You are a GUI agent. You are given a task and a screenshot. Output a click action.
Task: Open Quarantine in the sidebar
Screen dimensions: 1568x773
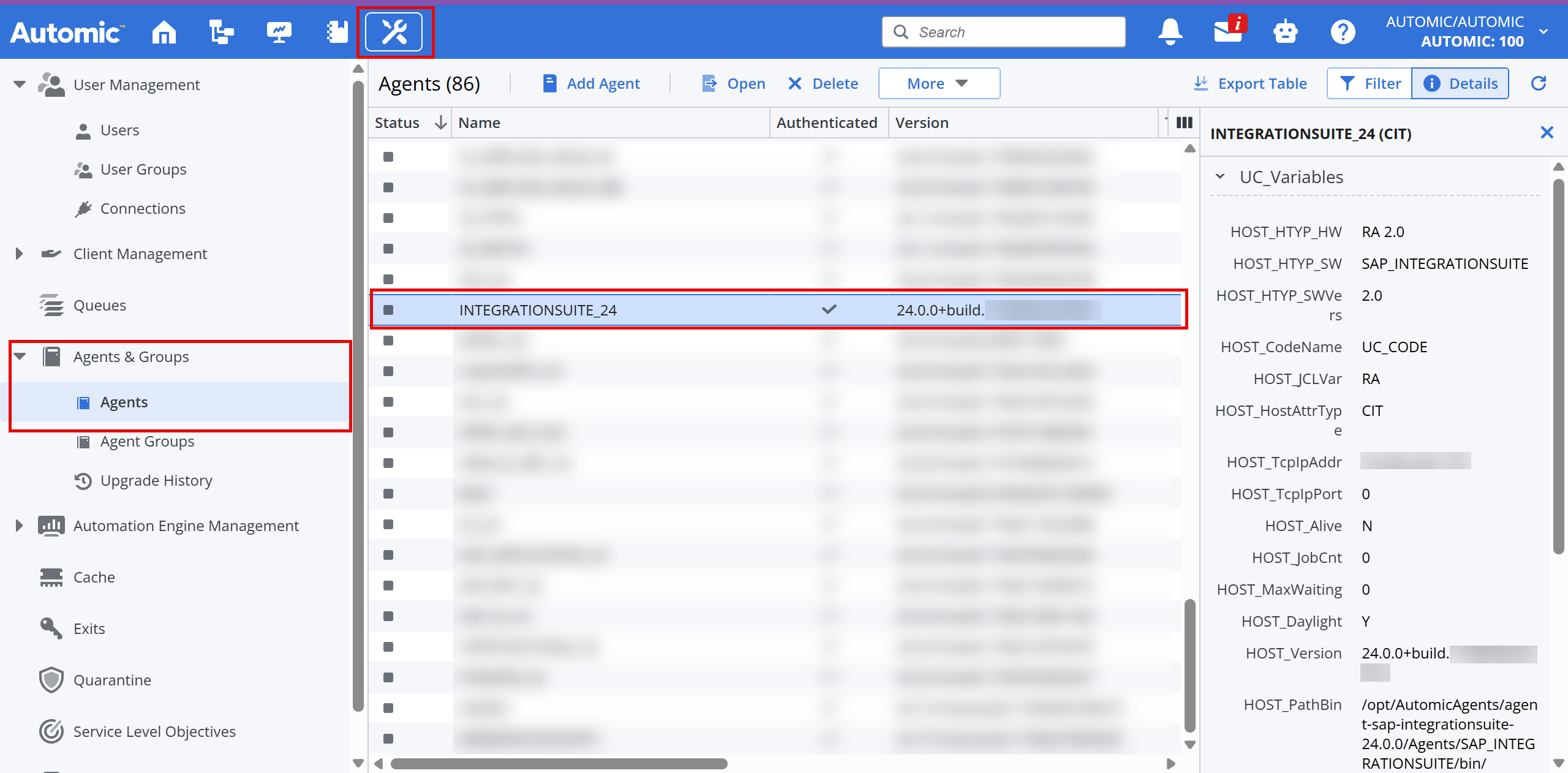[x=112, y=680]
